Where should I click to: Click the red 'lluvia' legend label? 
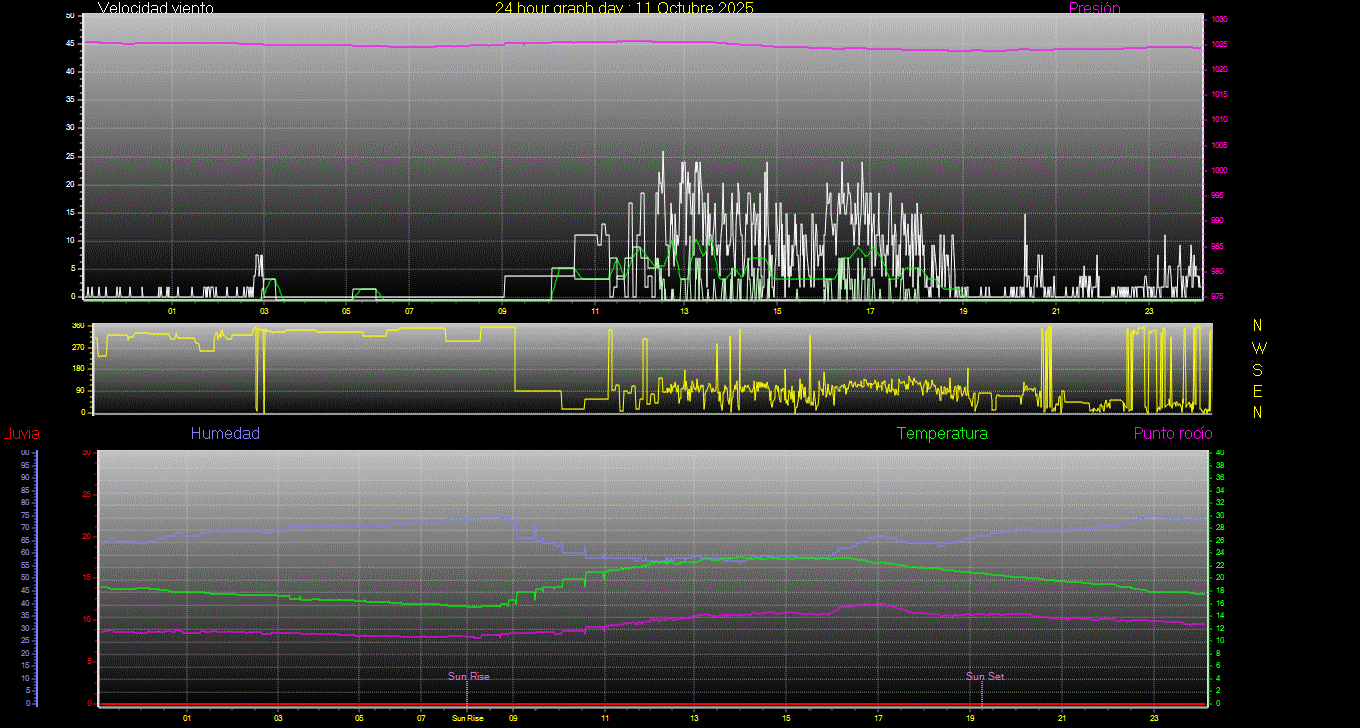[x=21, y=434]
